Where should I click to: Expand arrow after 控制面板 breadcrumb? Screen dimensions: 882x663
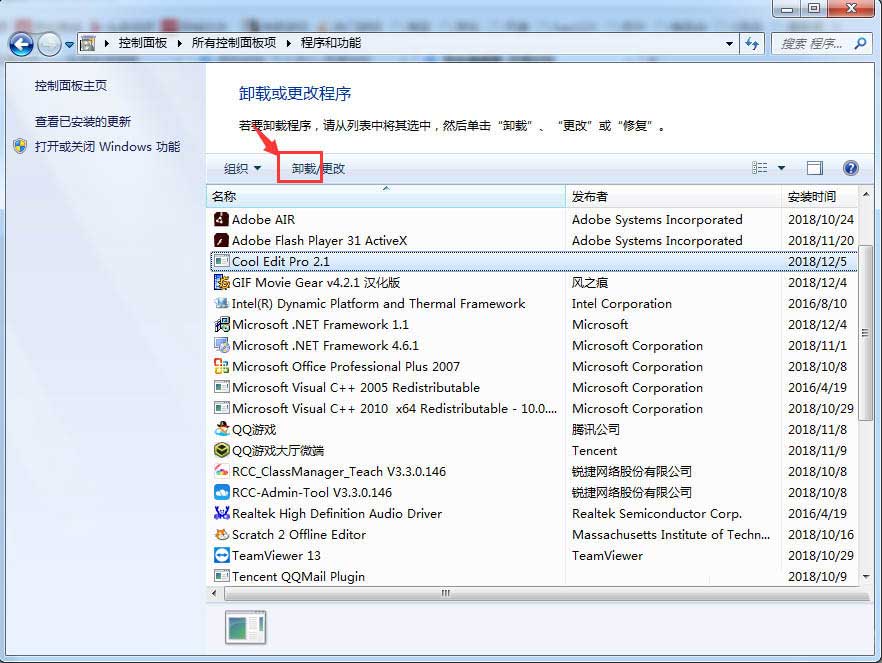click(179, 43)
